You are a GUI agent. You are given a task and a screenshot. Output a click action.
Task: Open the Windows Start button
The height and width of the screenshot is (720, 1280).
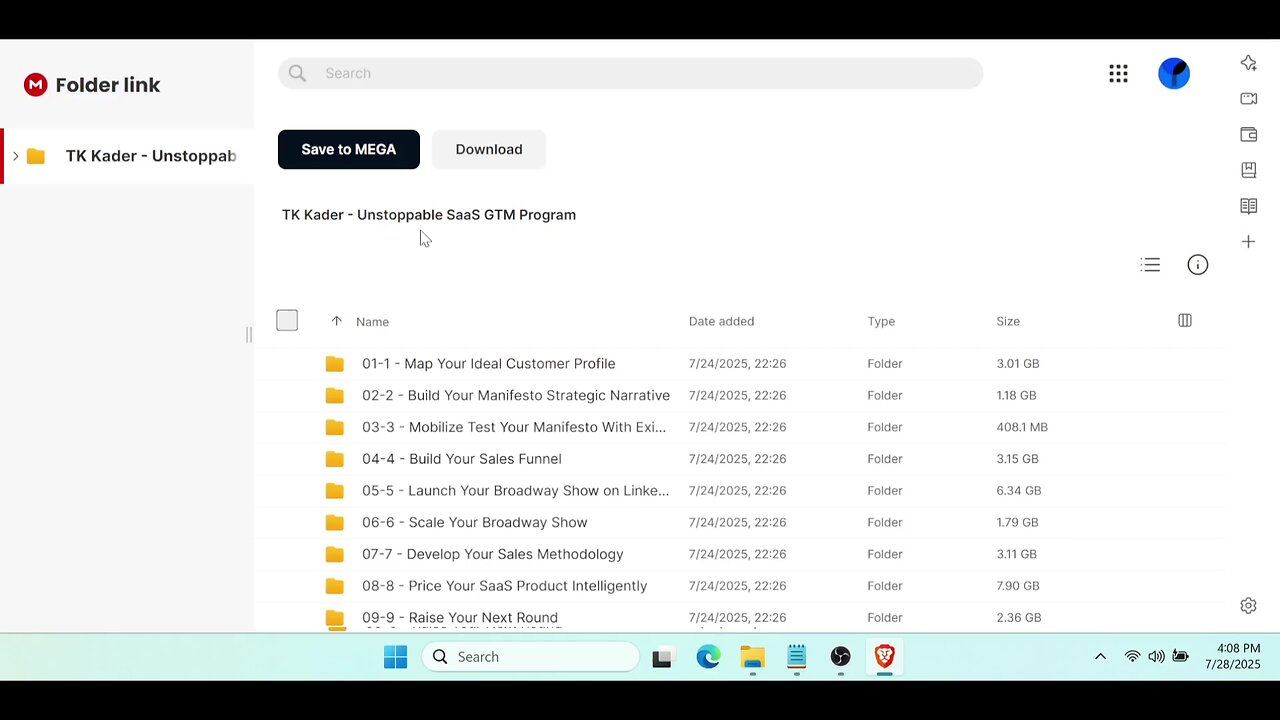(x=395, y=657)
